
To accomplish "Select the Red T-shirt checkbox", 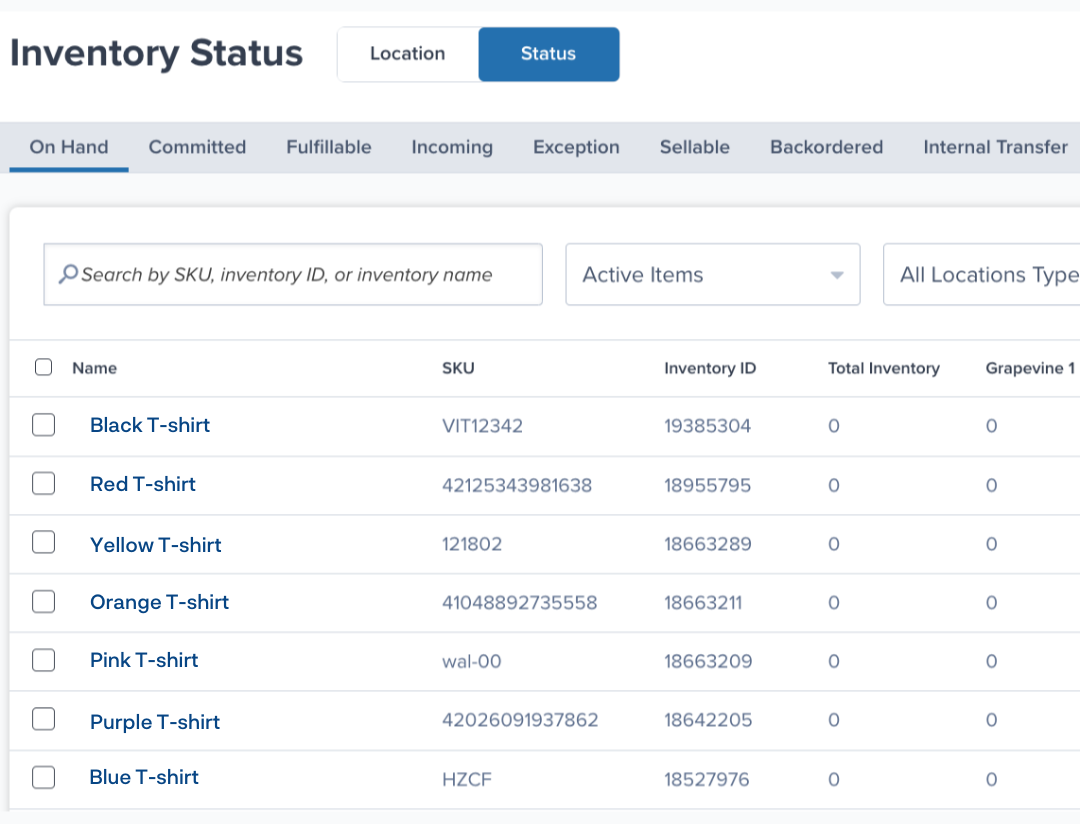I will coord(43,484).
